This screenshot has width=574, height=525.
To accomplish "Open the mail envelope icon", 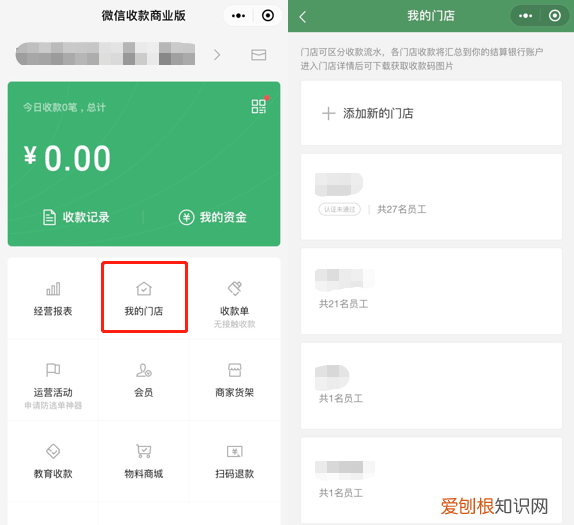I will pos(258,55).
